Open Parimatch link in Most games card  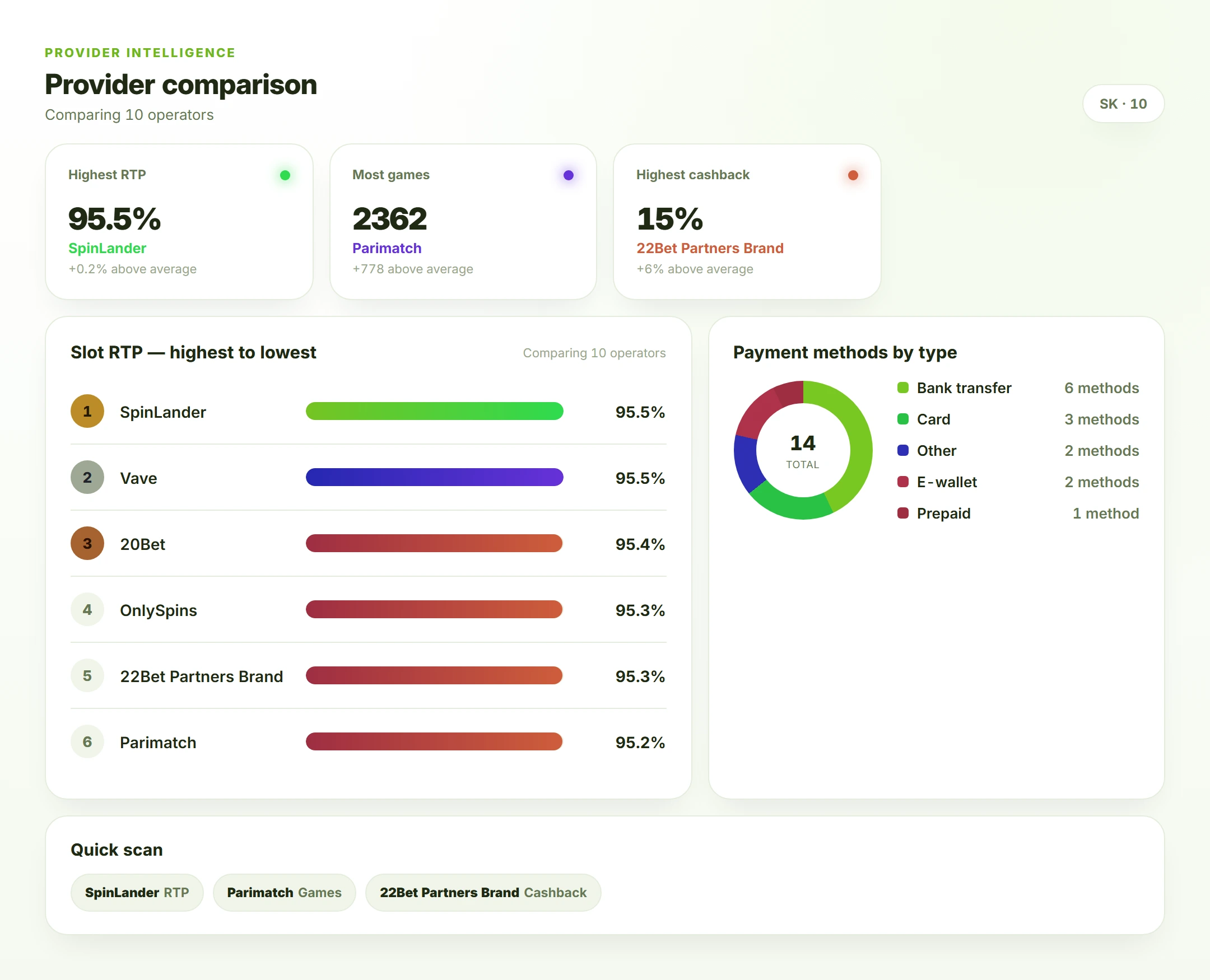tap(387, 249)
